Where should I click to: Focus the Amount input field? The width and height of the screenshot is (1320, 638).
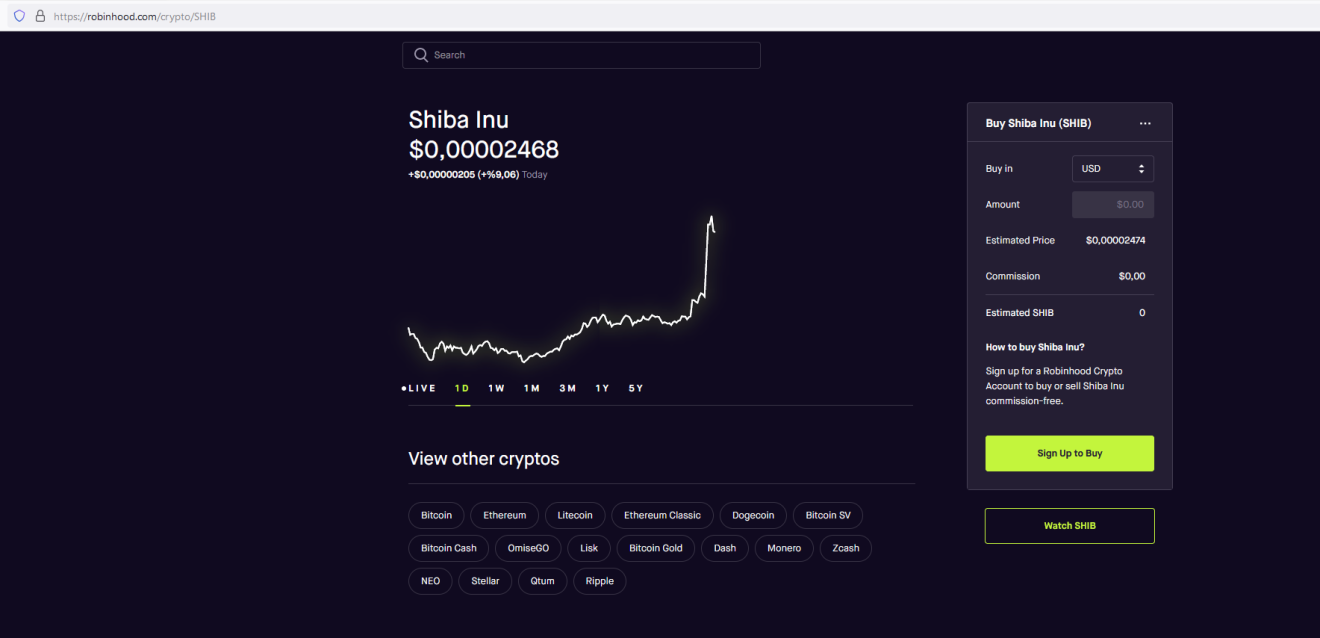[x=1112, y=205]
